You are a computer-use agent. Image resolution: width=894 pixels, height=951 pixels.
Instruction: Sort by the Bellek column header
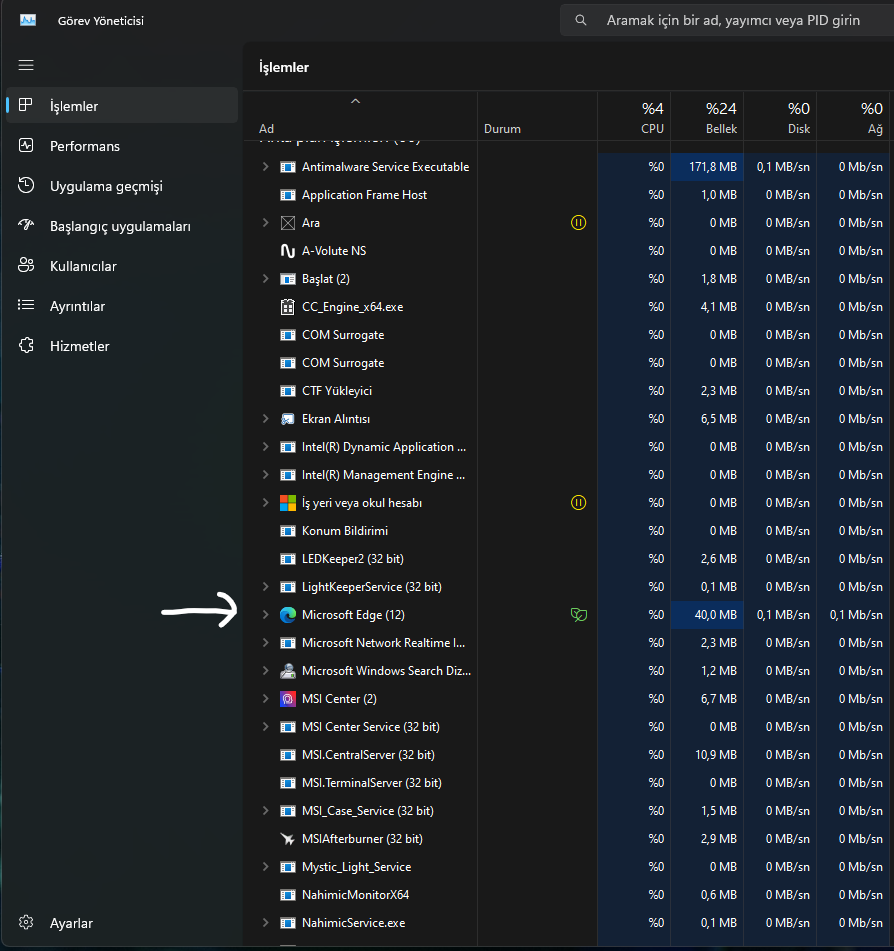click(707, 116)
